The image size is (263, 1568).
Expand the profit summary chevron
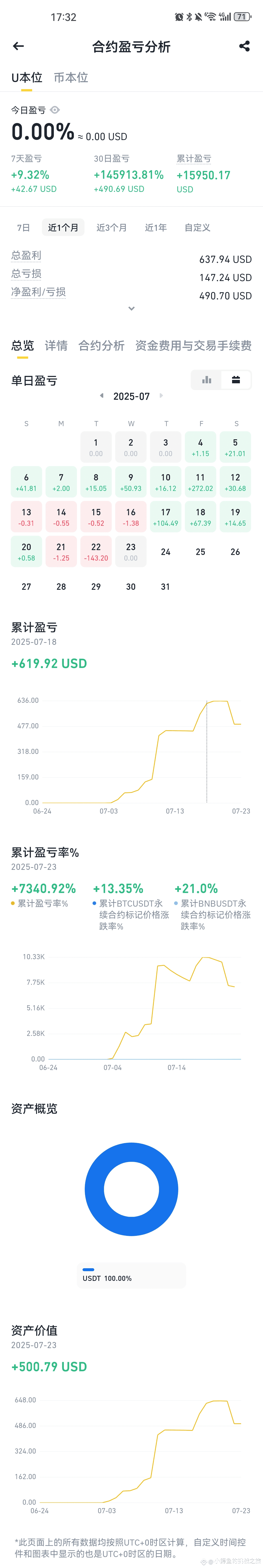click(131, 309)
